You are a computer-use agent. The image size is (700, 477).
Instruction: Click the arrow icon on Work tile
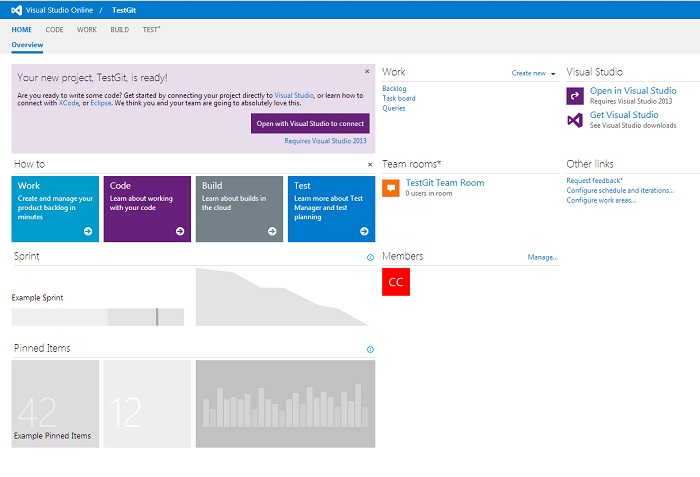point(88,231)
